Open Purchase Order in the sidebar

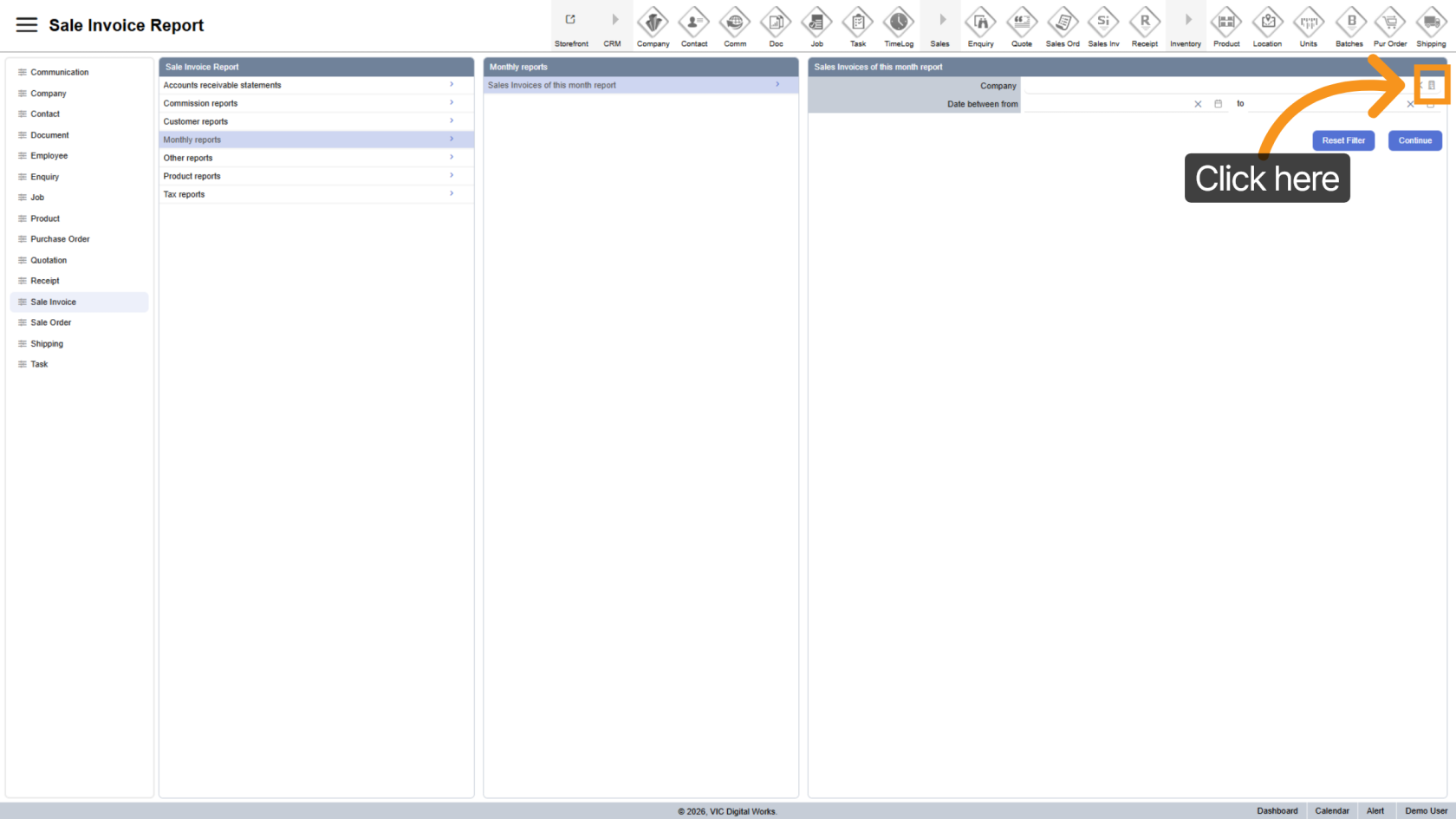(x=60, y=239)
